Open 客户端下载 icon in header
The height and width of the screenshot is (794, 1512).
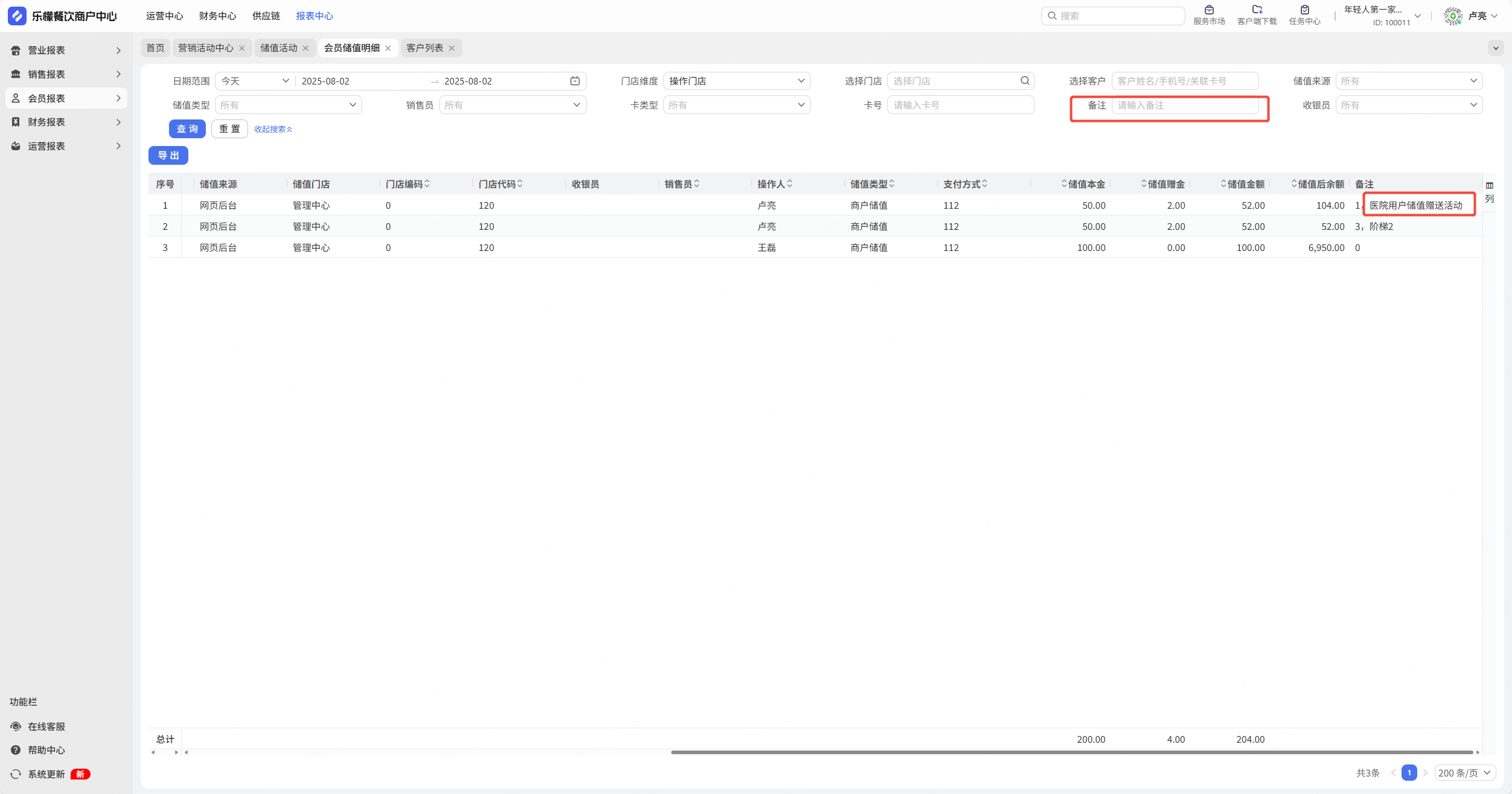click(x=1257, y=10)
